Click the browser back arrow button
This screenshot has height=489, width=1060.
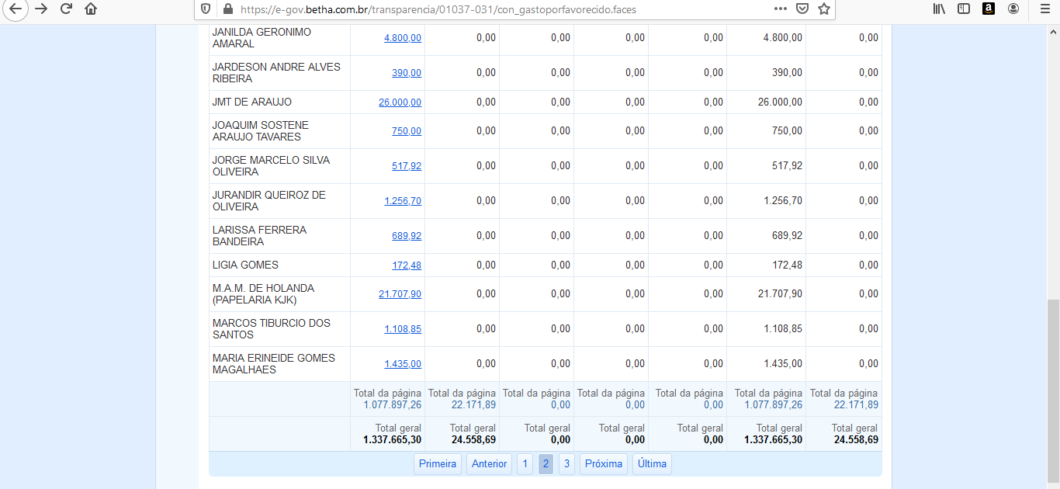click(x=13, y=9)
